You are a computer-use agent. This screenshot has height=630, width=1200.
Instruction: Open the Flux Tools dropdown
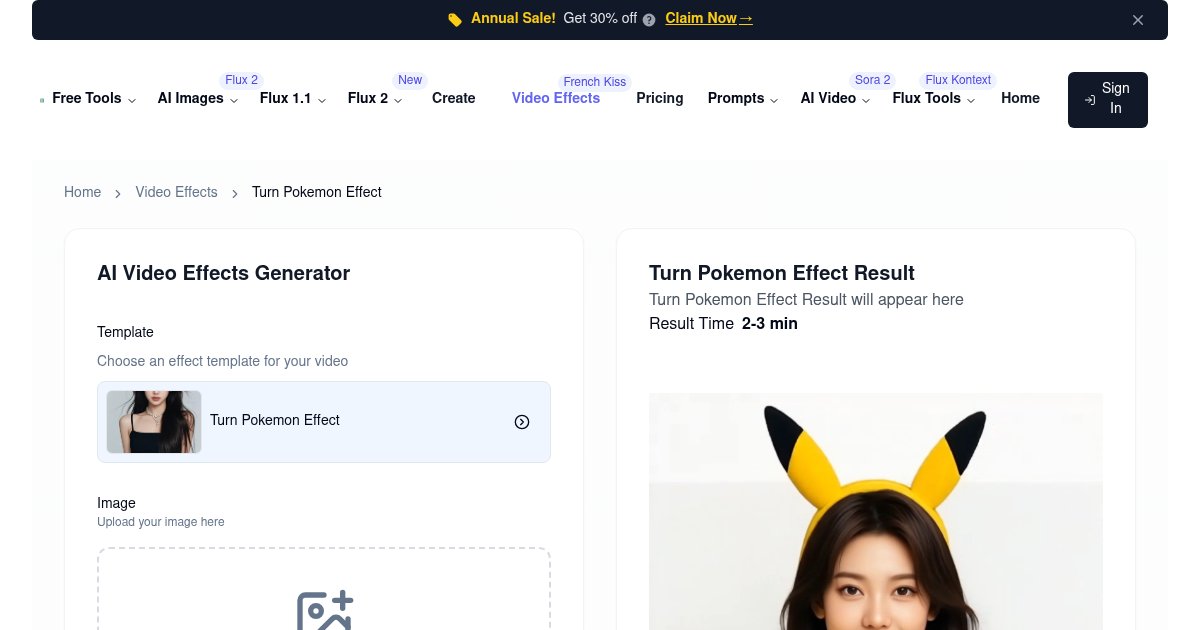(934, 98)
